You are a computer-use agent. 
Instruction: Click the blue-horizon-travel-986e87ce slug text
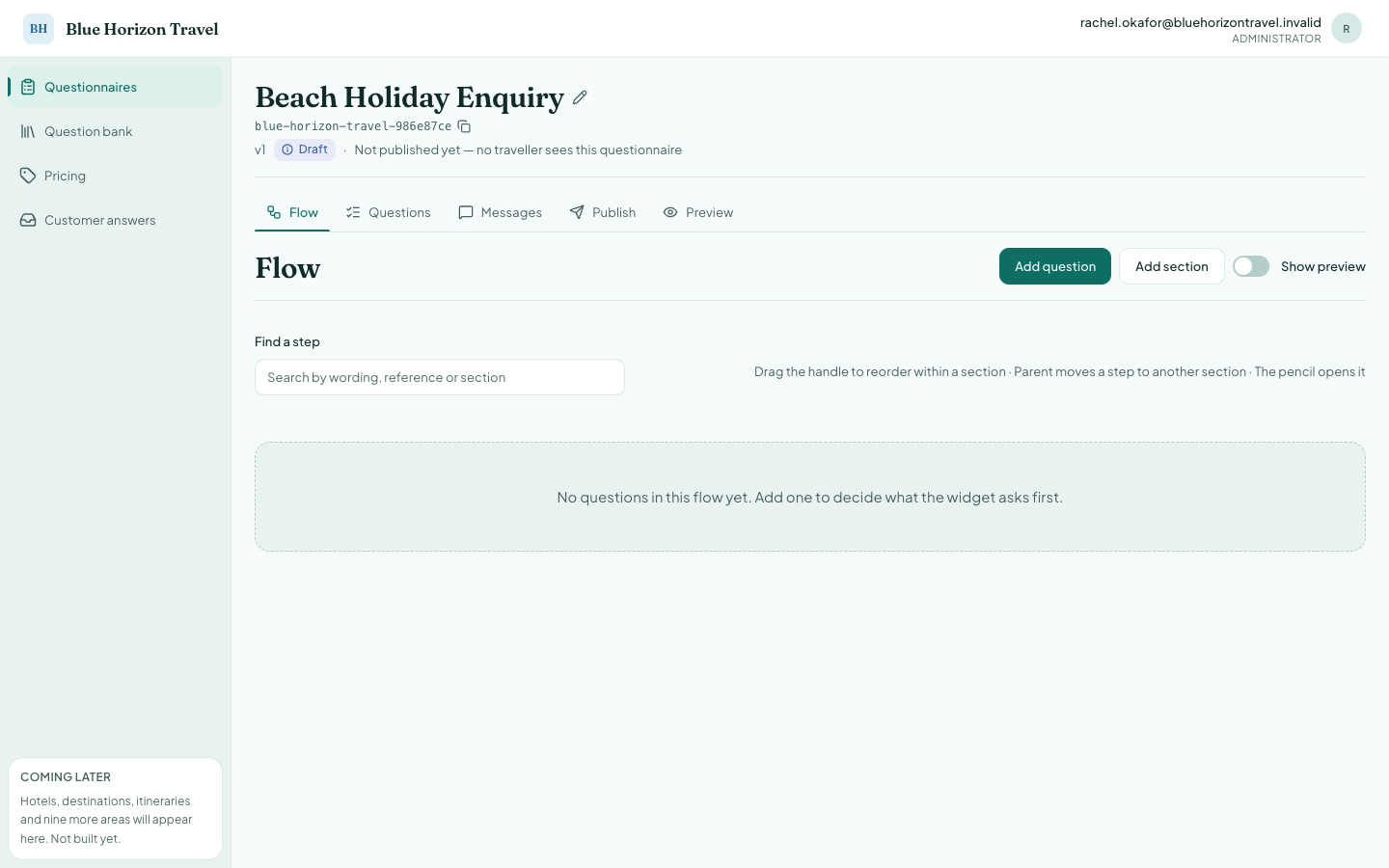tap(353, 126)
